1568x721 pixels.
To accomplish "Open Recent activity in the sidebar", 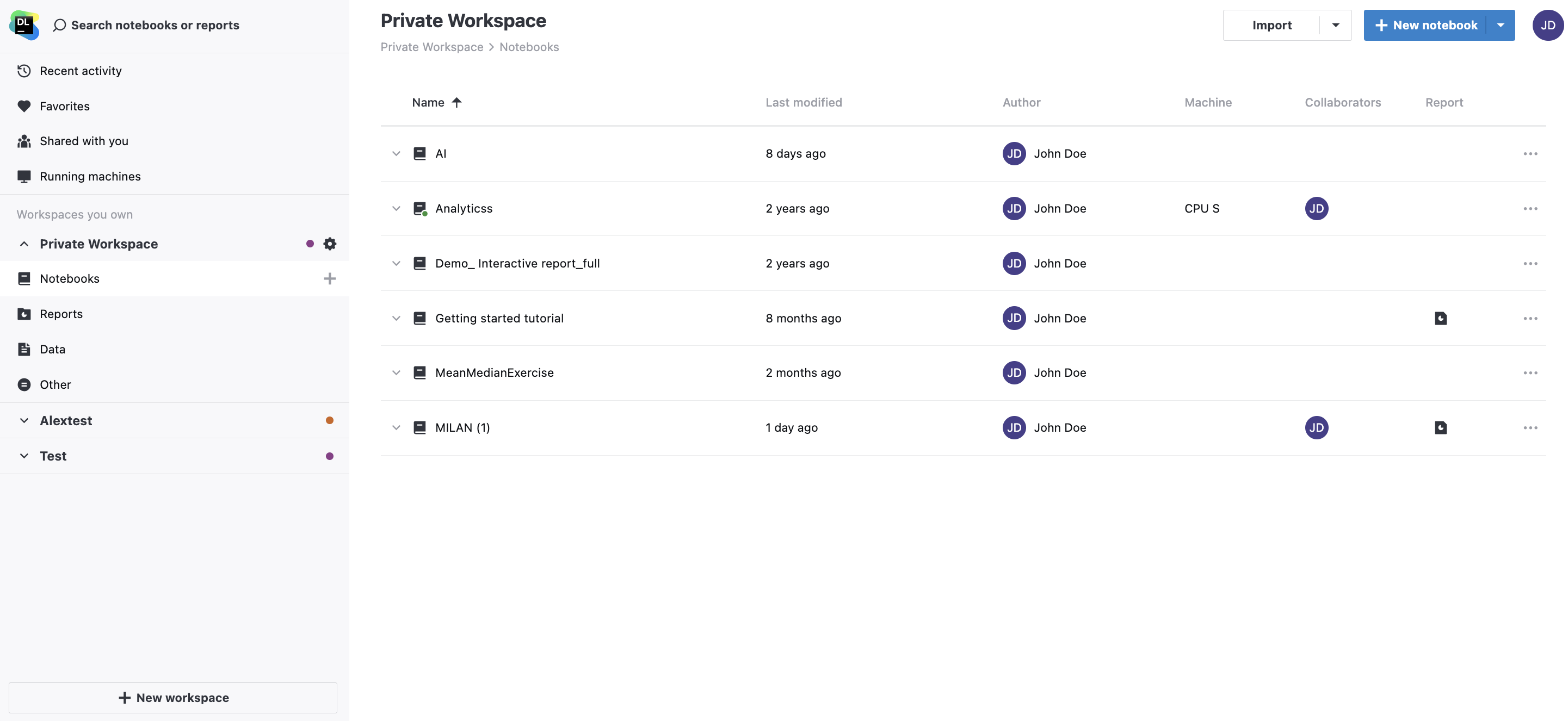I will [80, 70].
